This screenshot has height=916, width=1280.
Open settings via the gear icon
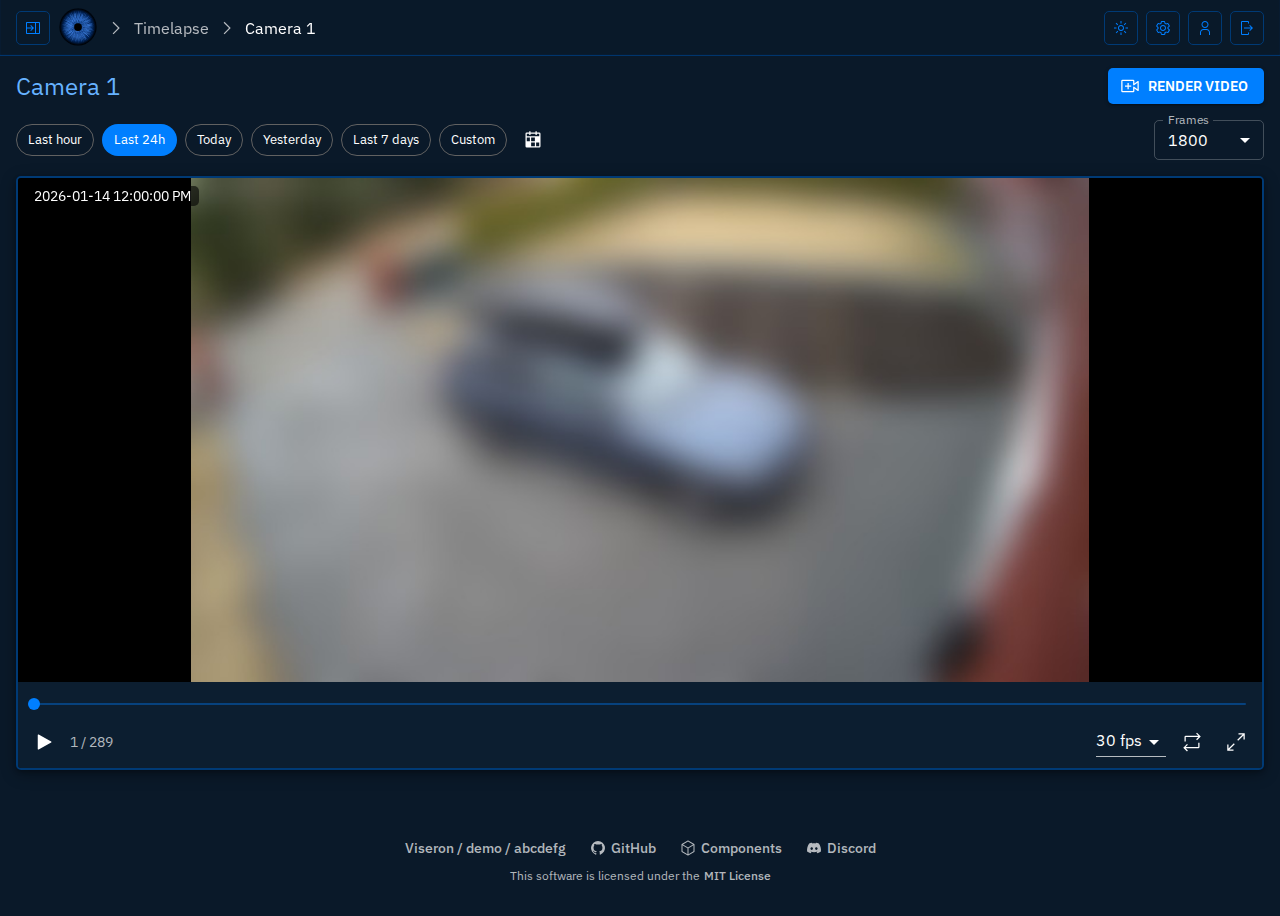[x=1163, y=28]
